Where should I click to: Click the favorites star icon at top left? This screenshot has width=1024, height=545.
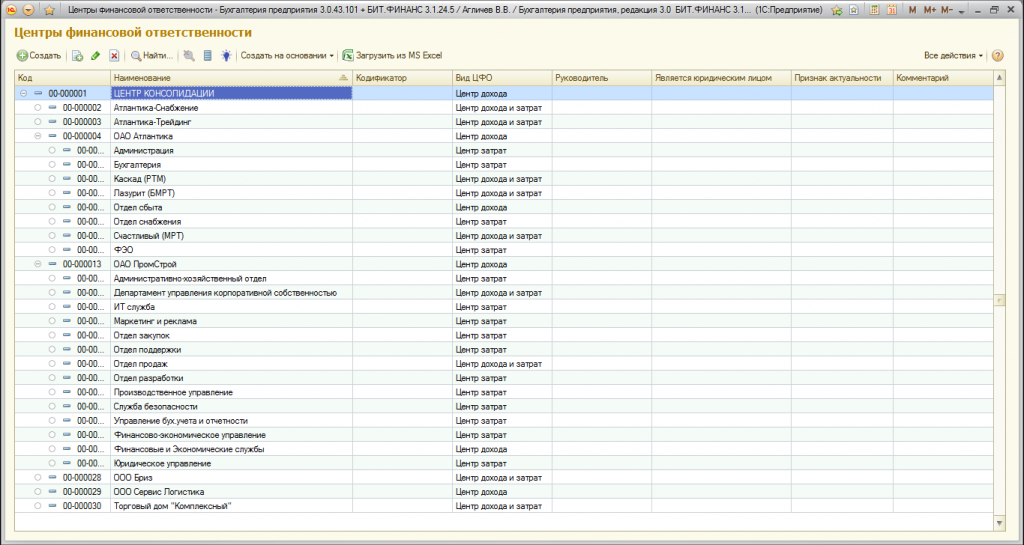(49, 10)
